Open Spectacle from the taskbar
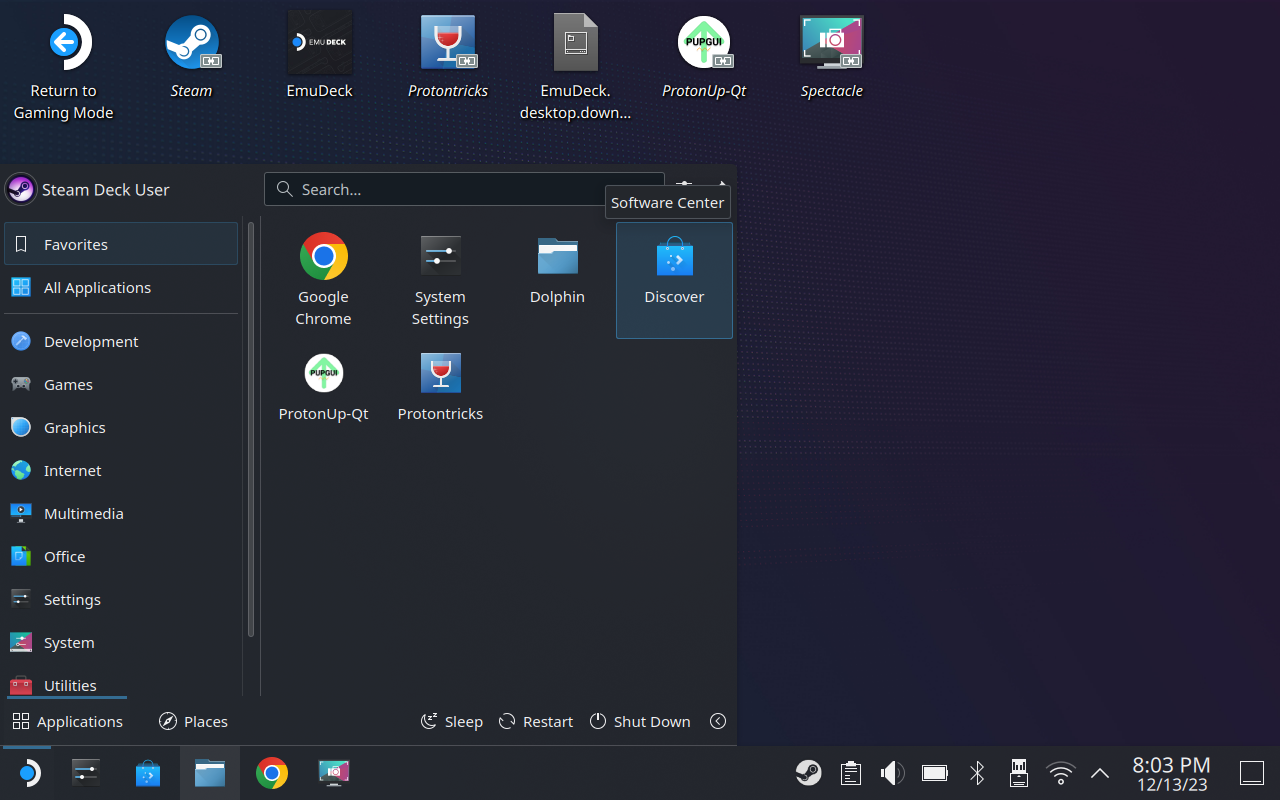1280x800 pixels. pos(334,773)
